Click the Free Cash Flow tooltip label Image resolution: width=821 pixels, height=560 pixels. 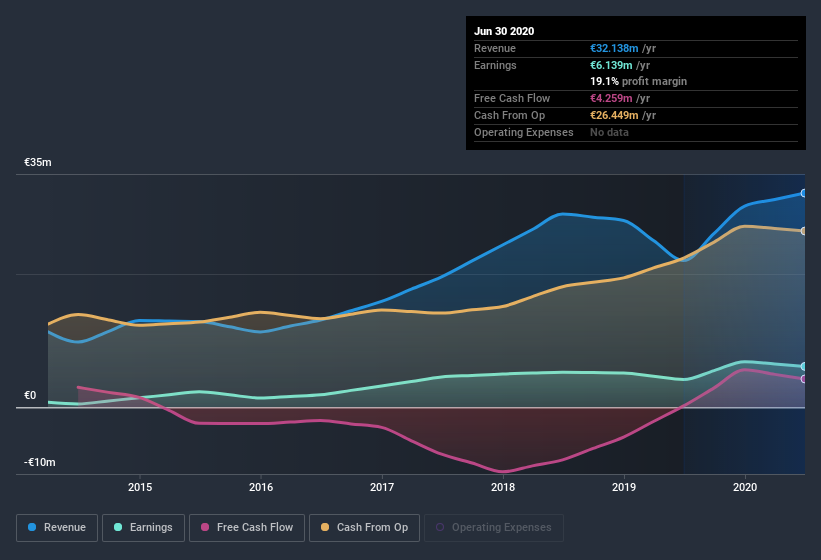pos(512,98)
